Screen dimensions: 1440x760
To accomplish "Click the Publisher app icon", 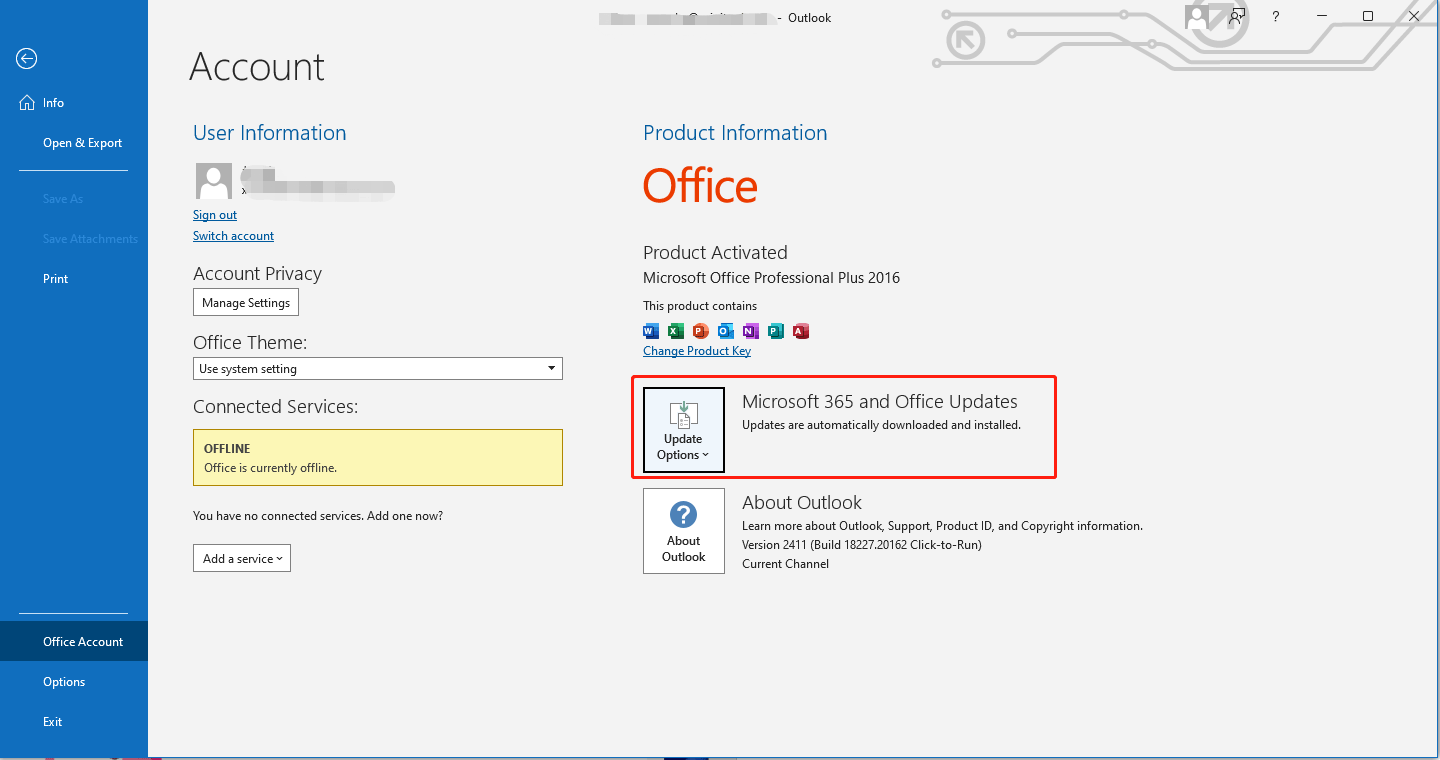I will tap(776, 331).
